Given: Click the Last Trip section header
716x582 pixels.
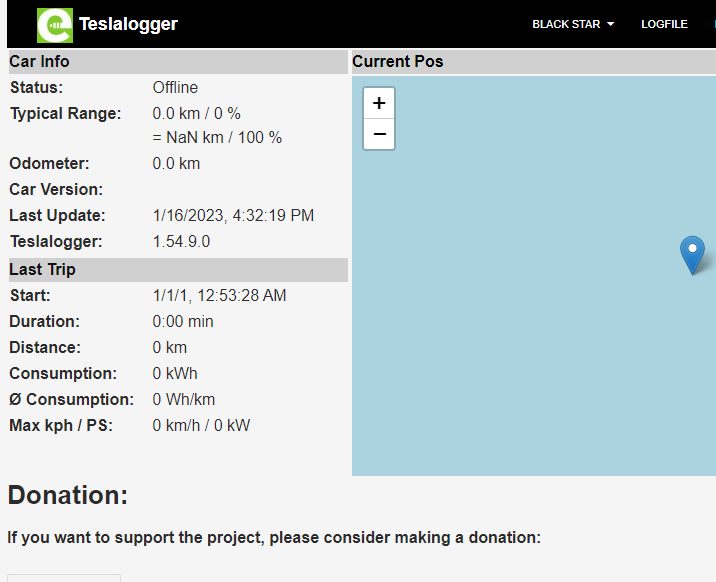Looking at the screenshot, I should pyautogui.click(x=178, y=269).
